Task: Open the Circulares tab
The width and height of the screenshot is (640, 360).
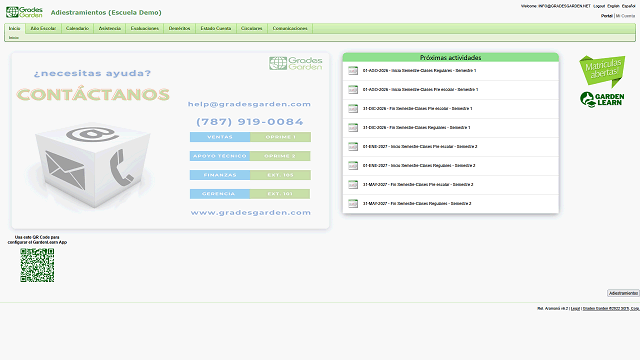Action: click(x=251, y=28)
